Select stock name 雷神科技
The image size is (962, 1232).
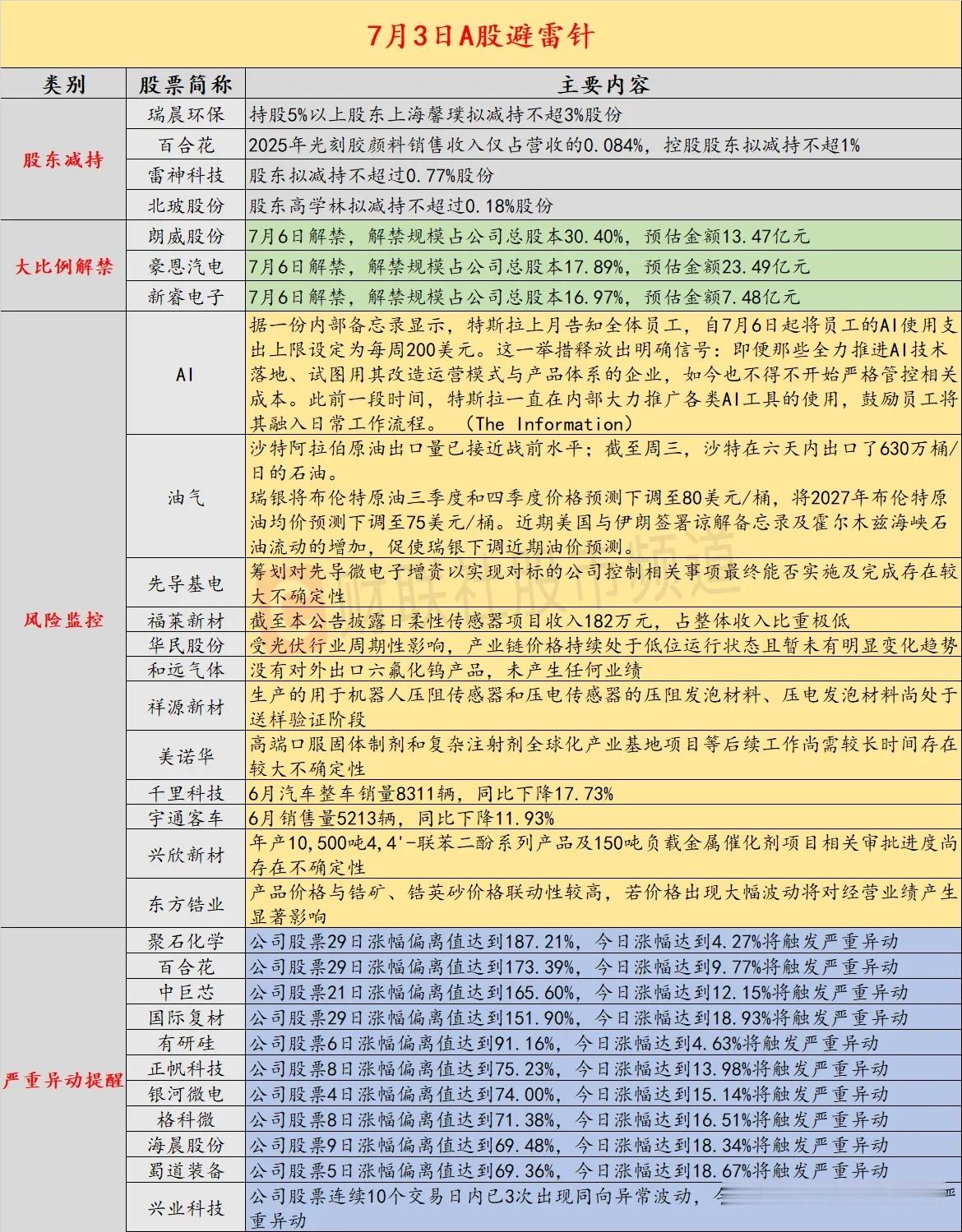(186, 174)
